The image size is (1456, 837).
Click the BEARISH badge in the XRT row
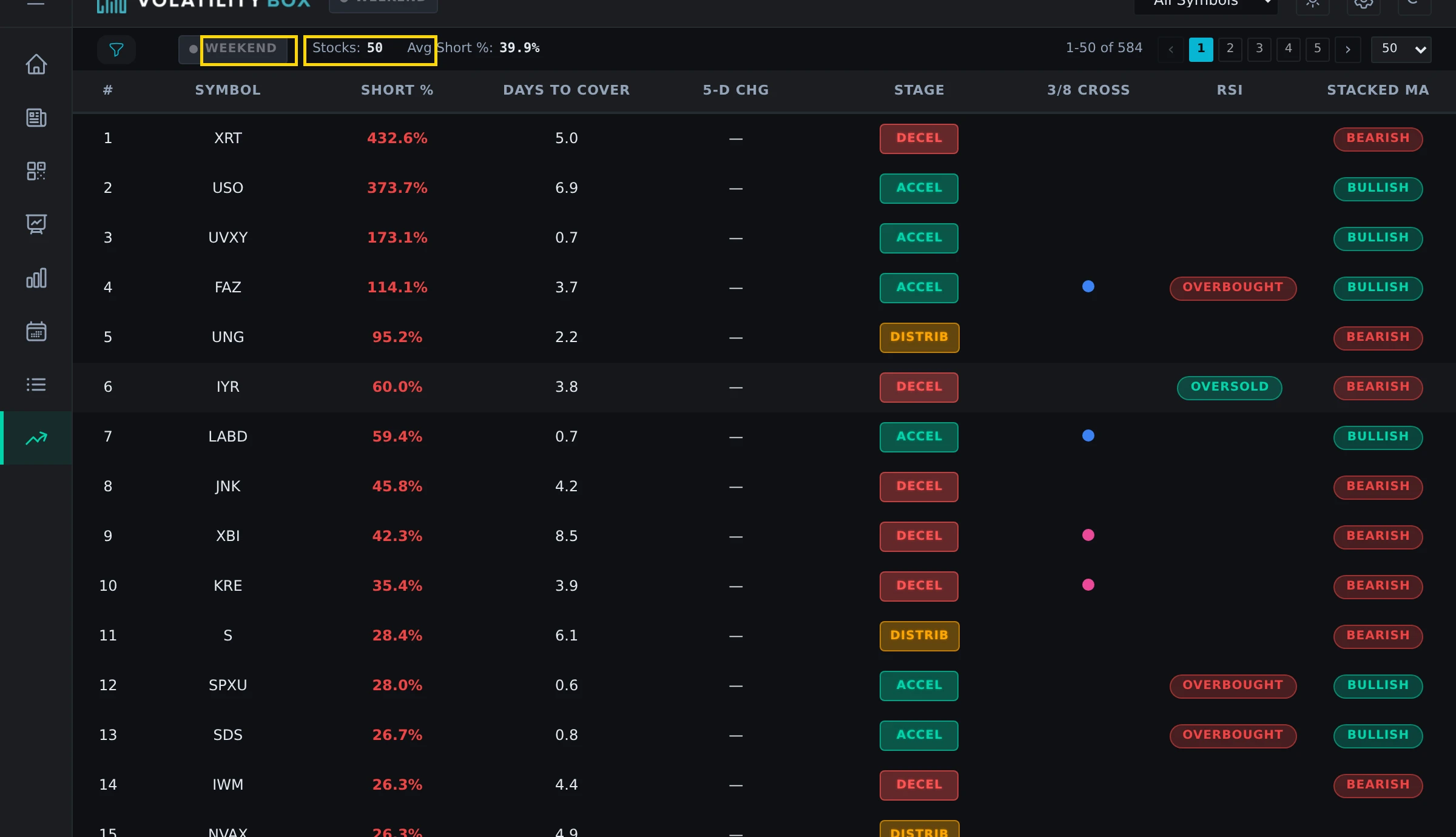point(1378,138)
